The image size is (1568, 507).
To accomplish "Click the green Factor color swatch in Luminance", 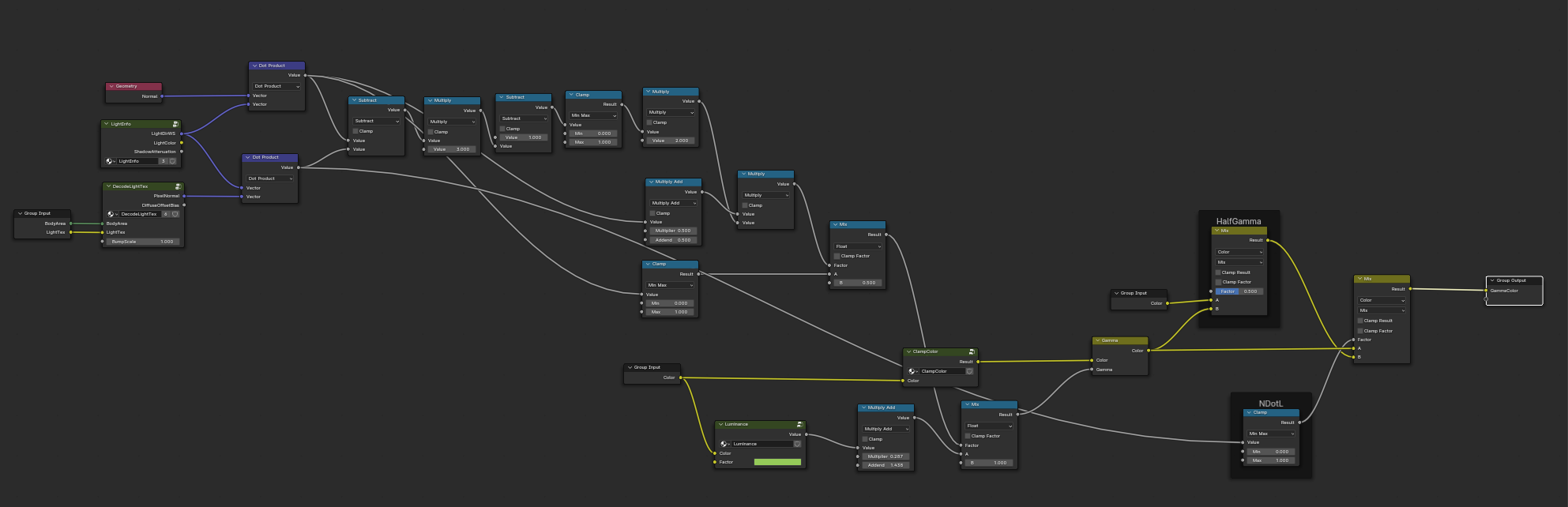I will point(777,462).
